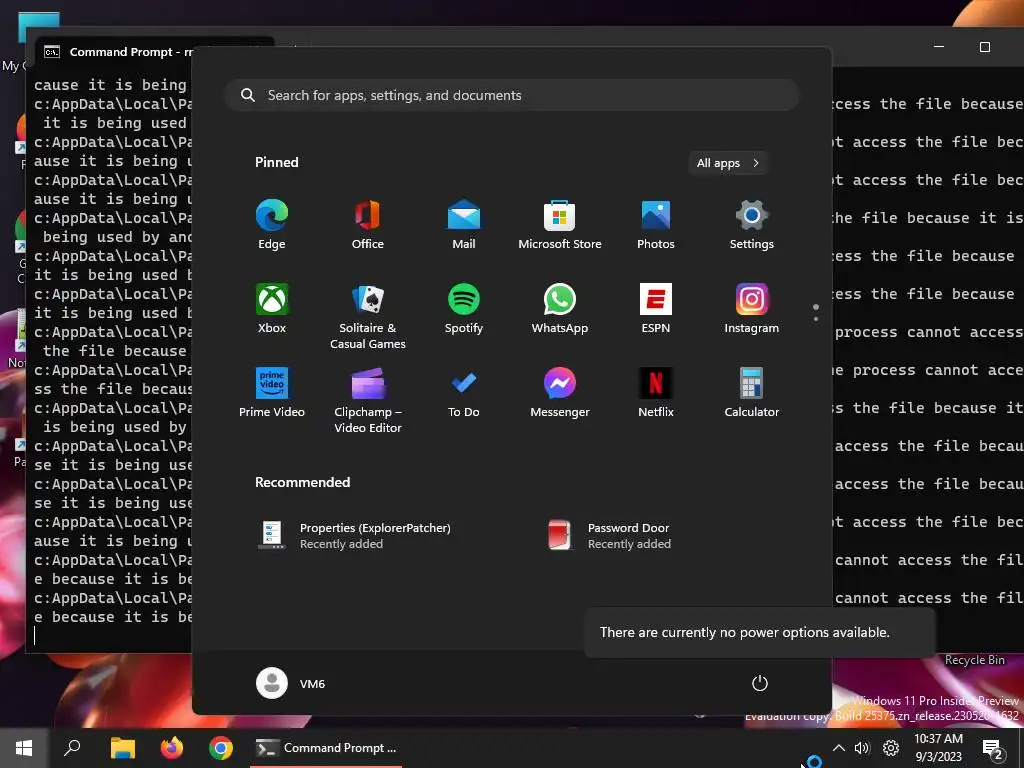Launch the ESPN app
Viewport: 1024px width, 768px height.
pyautogui.click(x=656, y=309)
